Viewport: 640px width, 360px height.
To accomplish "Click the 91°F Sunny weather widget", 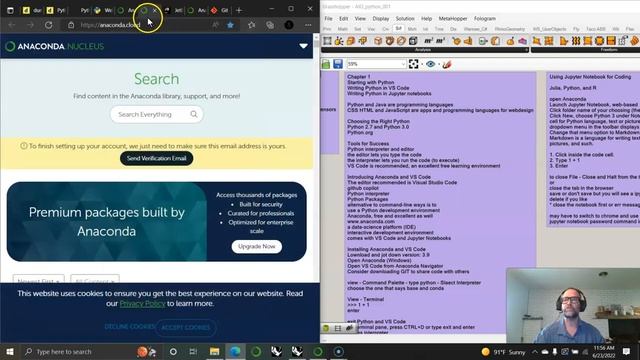I will (503, 351).
